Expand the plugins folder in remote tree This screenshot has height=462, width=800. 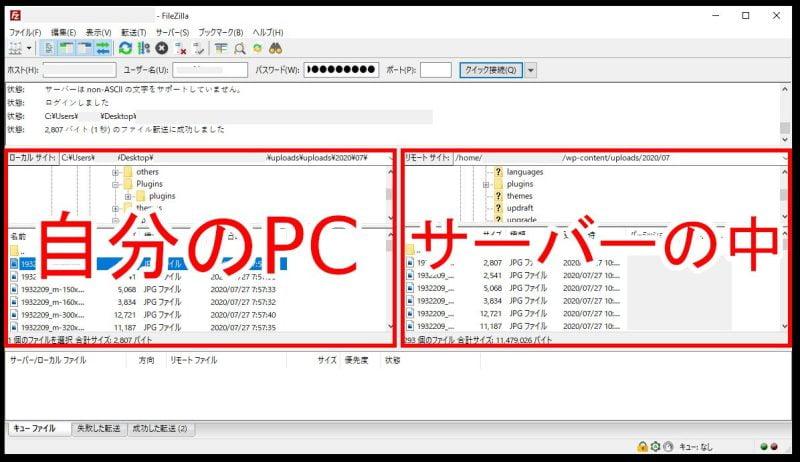[x=487, y=184]
